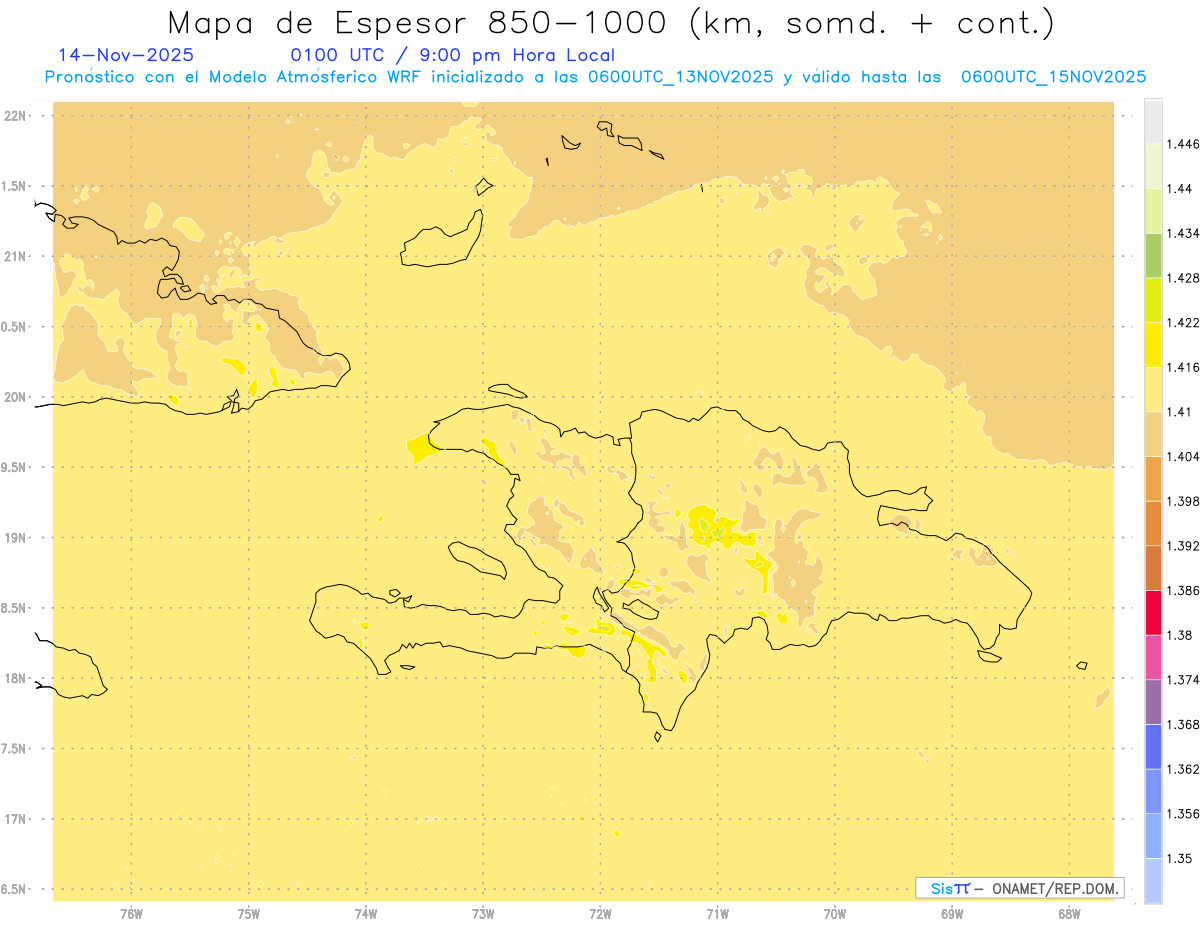Click the bright yellow band between 1.416 and 1.422
The width and height of the screenshot is (1200, 927).
[1153, 344]
